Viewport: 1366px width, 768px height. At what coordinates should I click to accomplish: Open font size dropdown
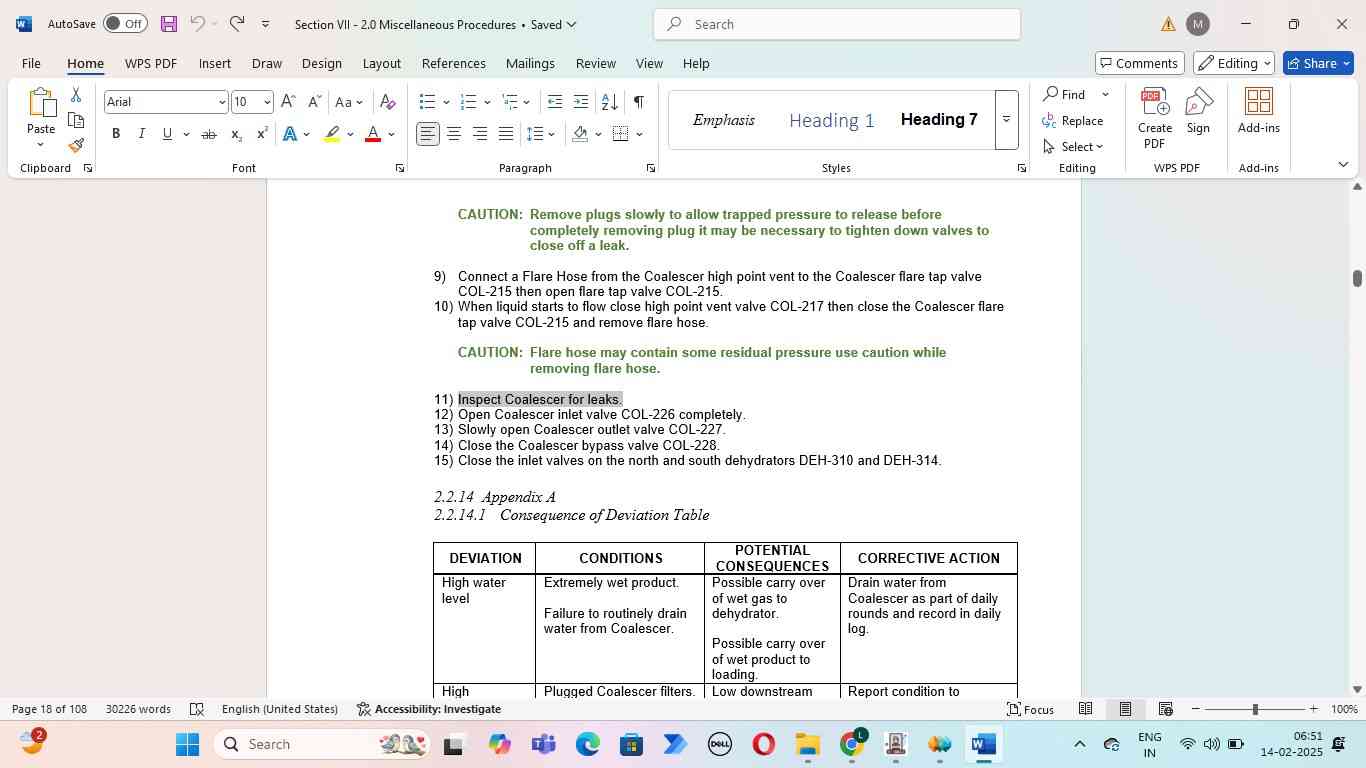pyautogui.click(x=266, y=102)
